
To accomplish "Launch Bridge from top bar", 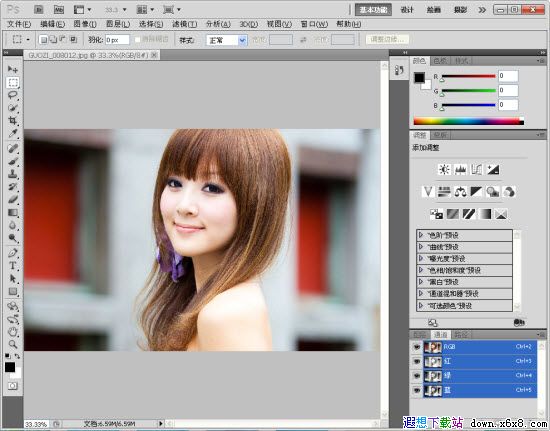I will coord(39,9).
